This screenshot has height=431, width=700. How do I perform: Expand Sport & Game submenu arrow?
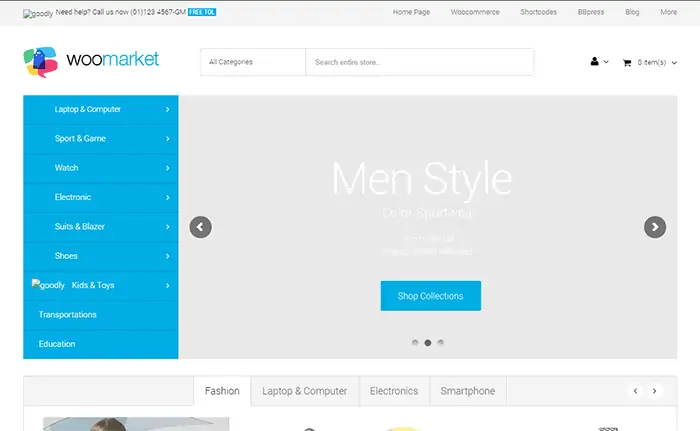pyautogui.click(x=167, y=139)
